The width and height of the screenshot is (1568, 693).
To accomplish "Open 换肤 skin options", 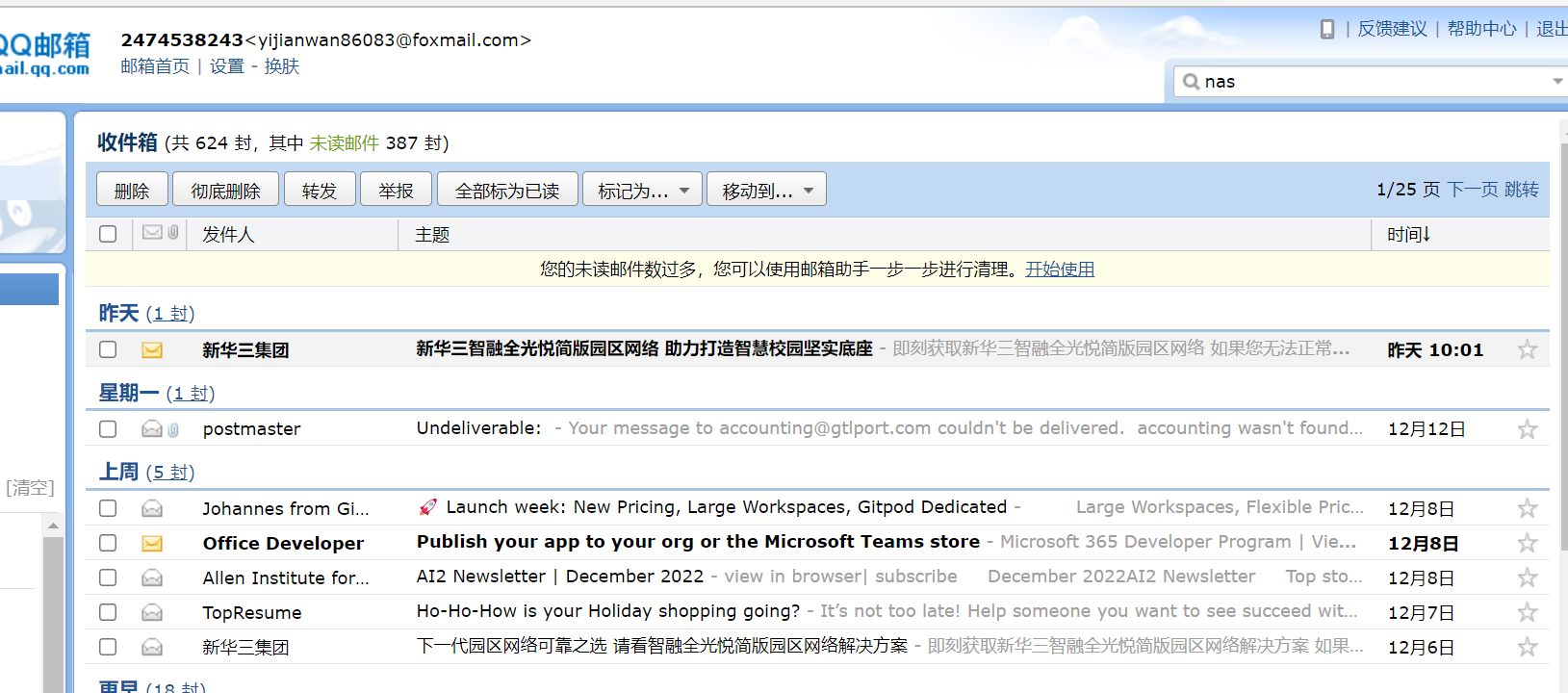I will [x=282, y=66].
